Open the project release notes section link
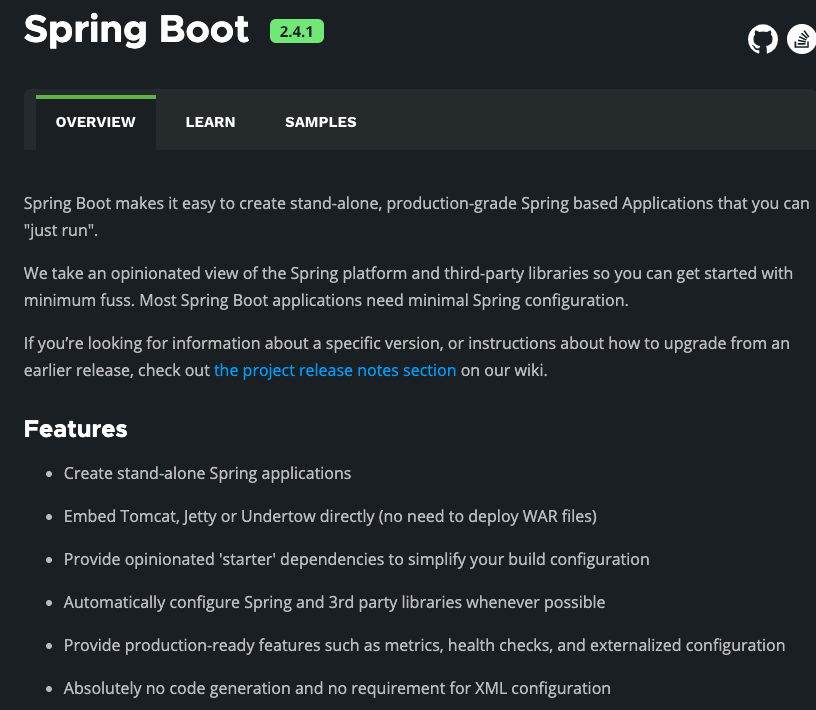 click(335, 370)
